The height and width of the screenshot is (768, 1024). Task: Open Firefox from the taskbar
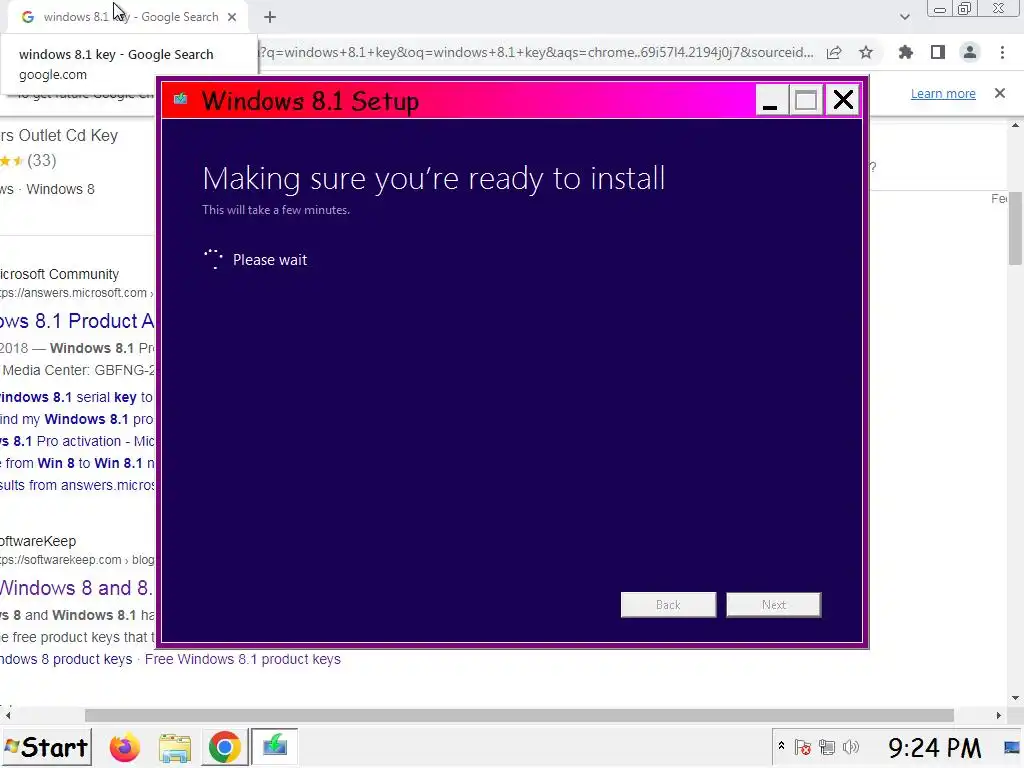(125, 747)
